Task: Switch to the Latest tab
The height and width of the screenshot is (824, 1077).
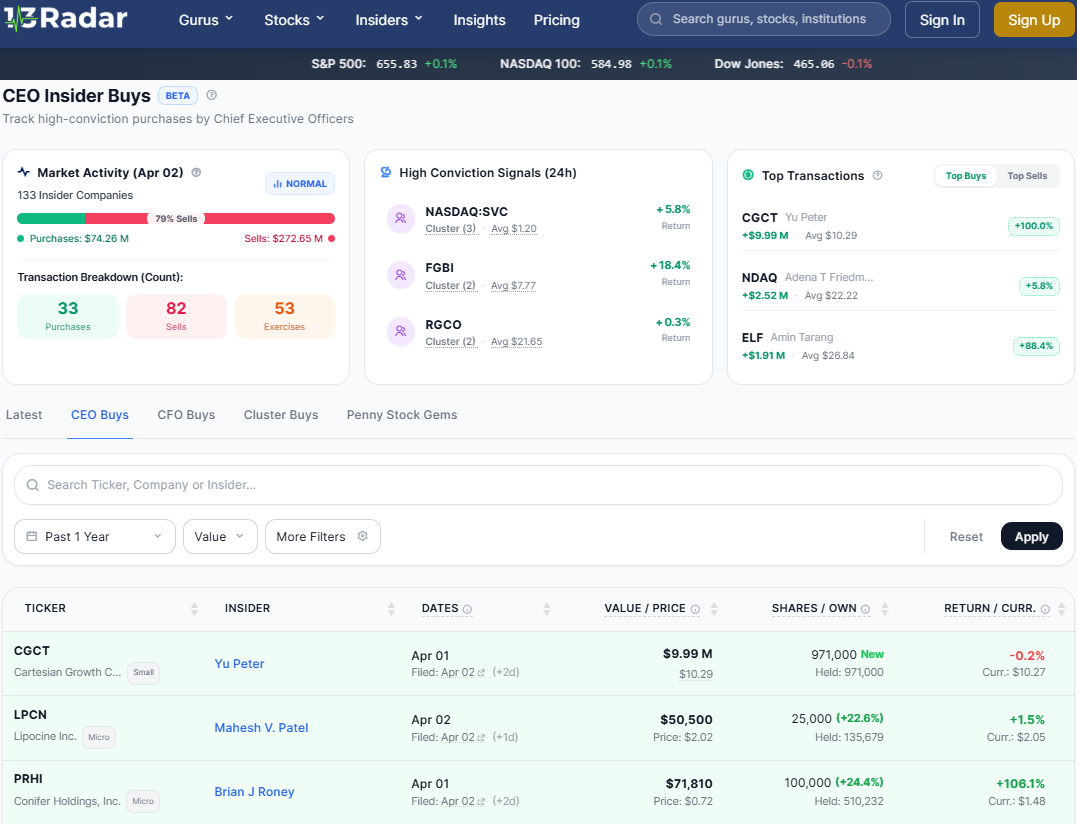Action: click(x=24, y=415)
